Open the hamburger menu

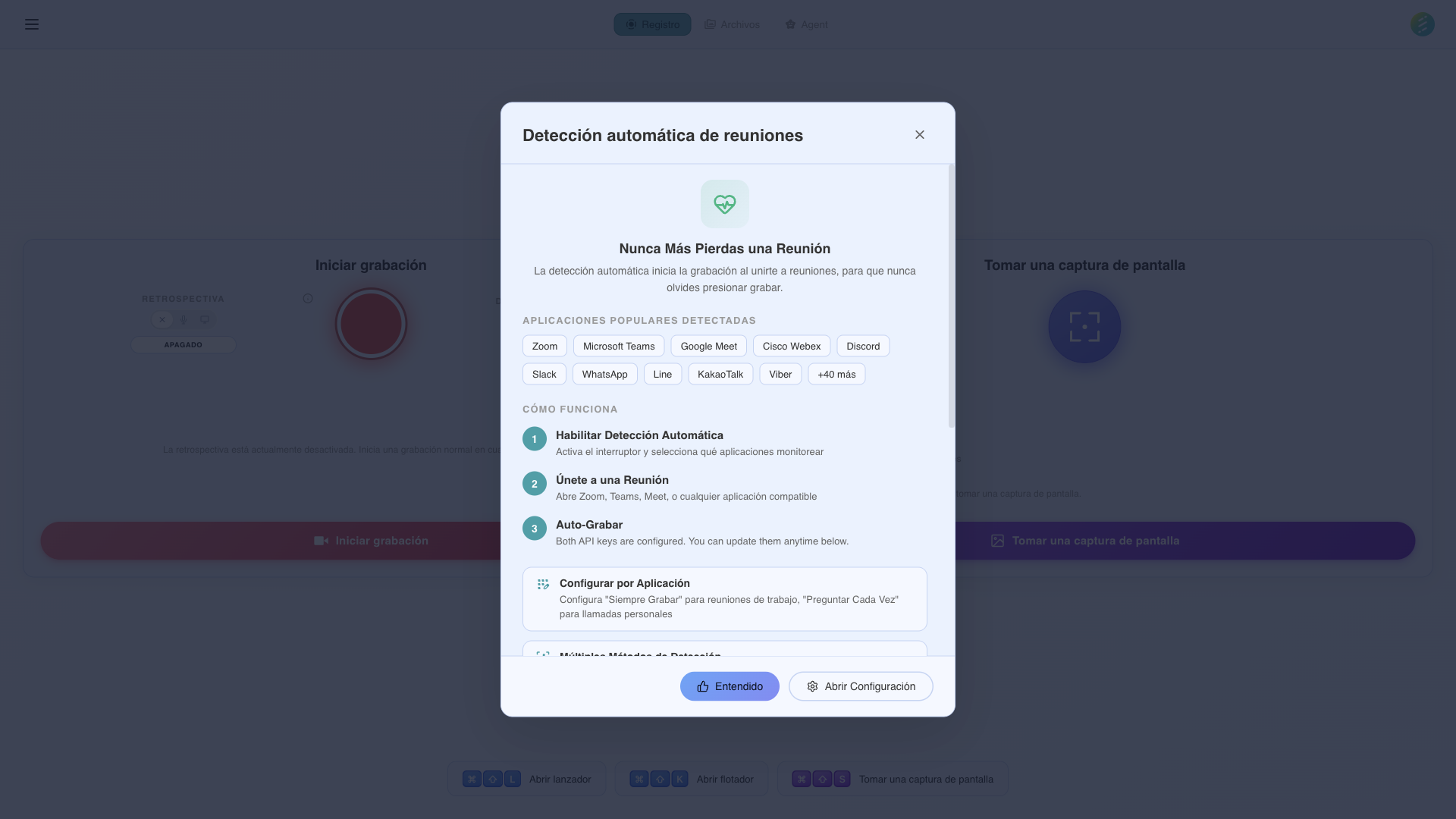[x=32, y=24]
